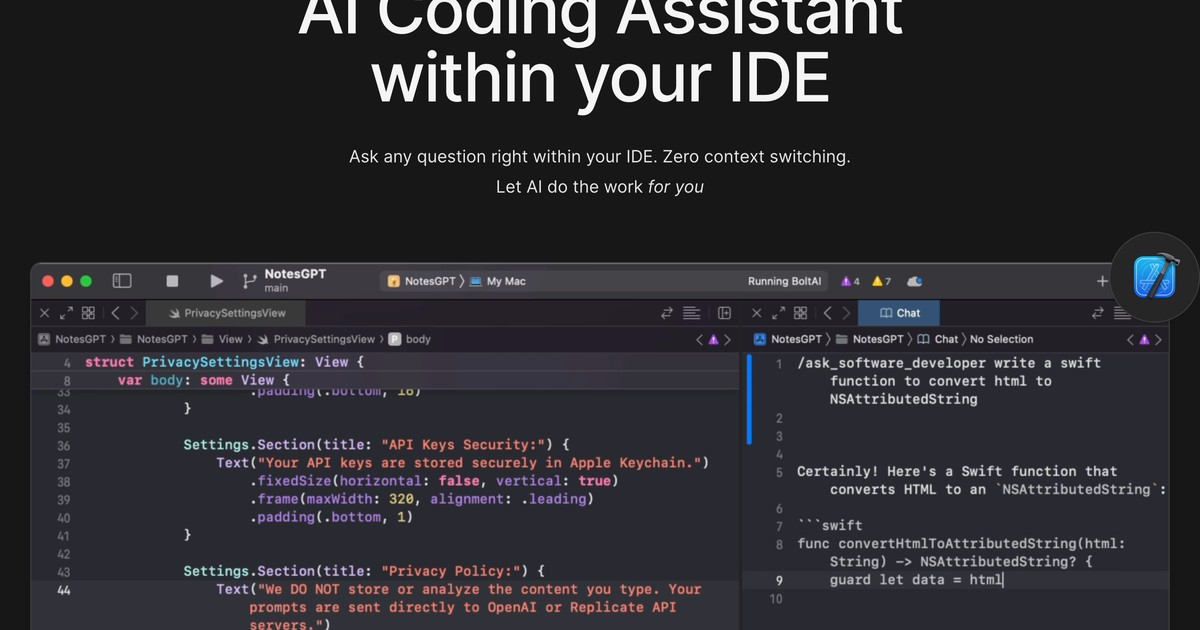Go back in left editor history

pyautogui.click(x=115, y=313)
